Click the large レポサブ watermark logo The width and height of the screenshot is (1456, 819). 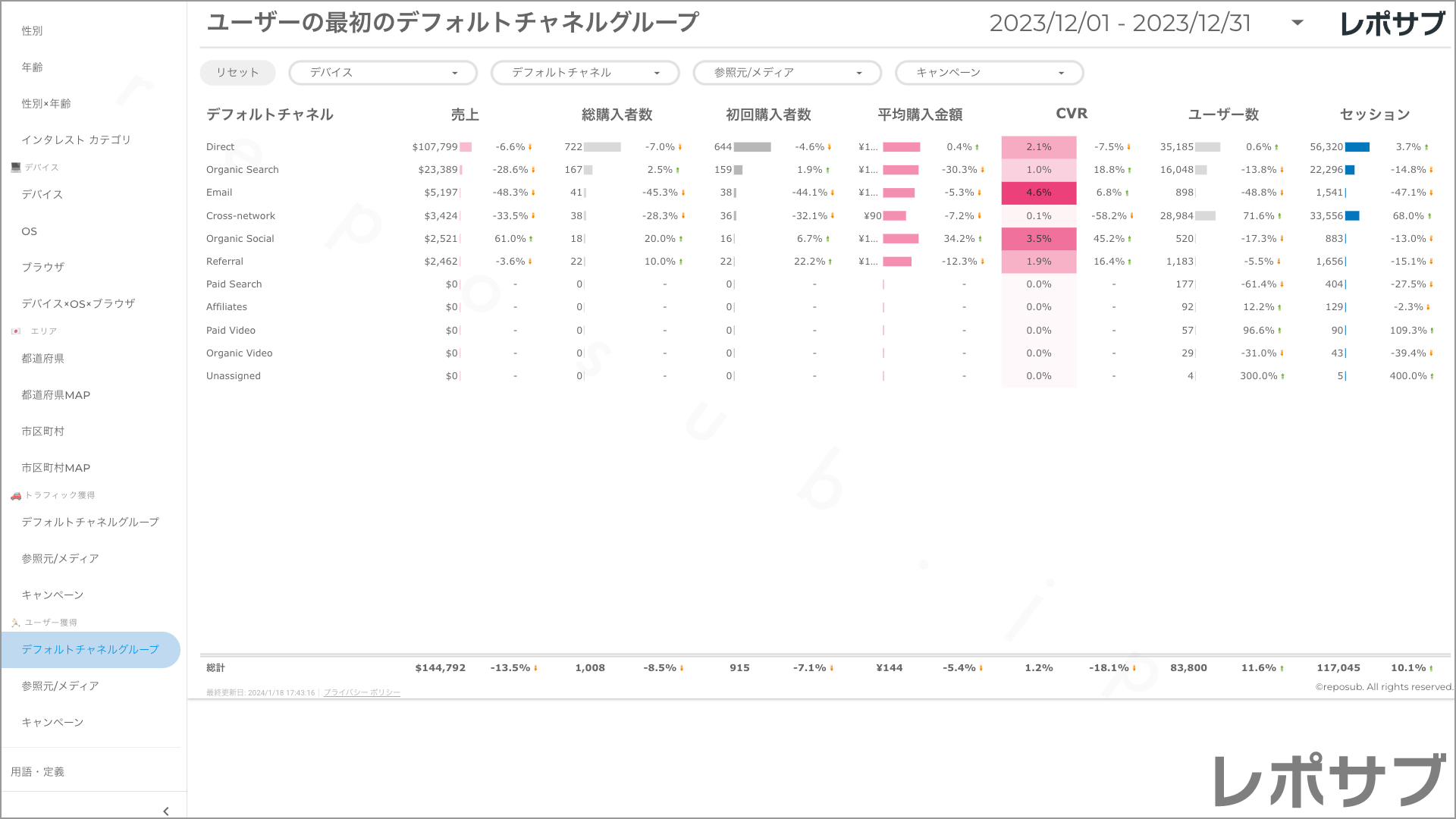coord(1329,781)
